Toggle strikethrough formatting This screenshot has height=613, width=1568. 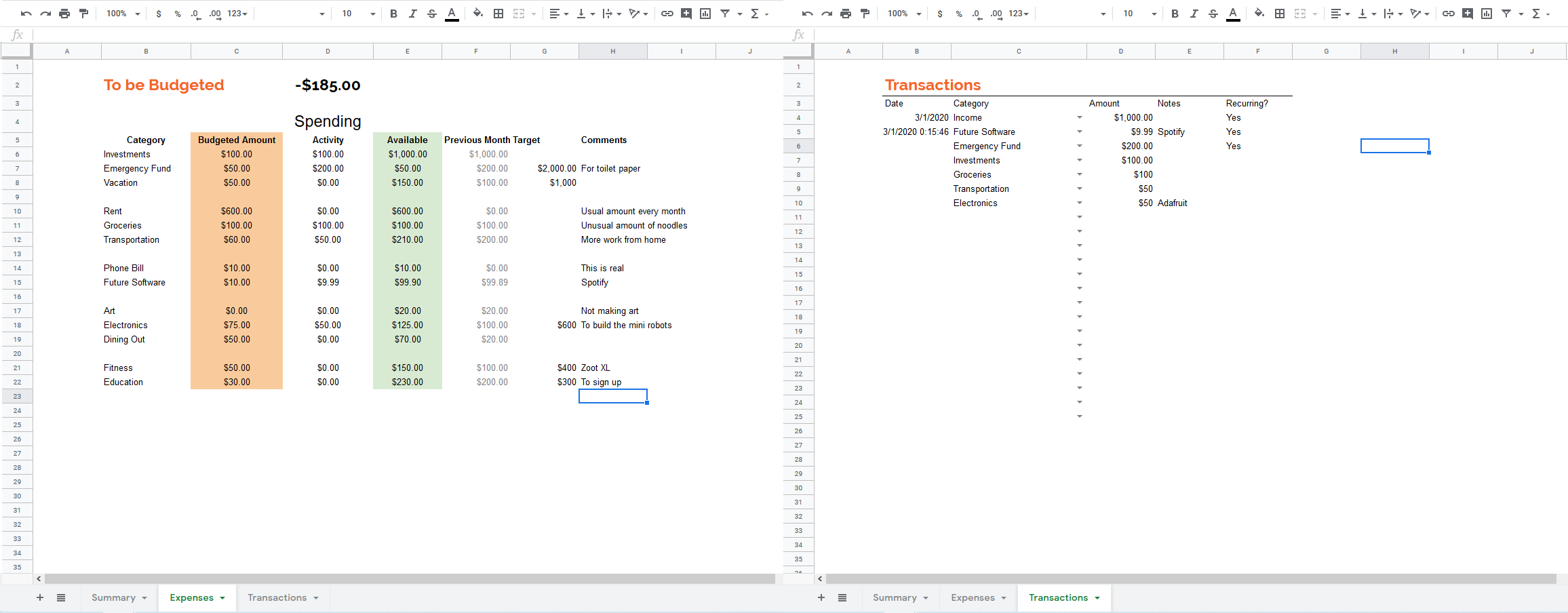coord(432,13)
